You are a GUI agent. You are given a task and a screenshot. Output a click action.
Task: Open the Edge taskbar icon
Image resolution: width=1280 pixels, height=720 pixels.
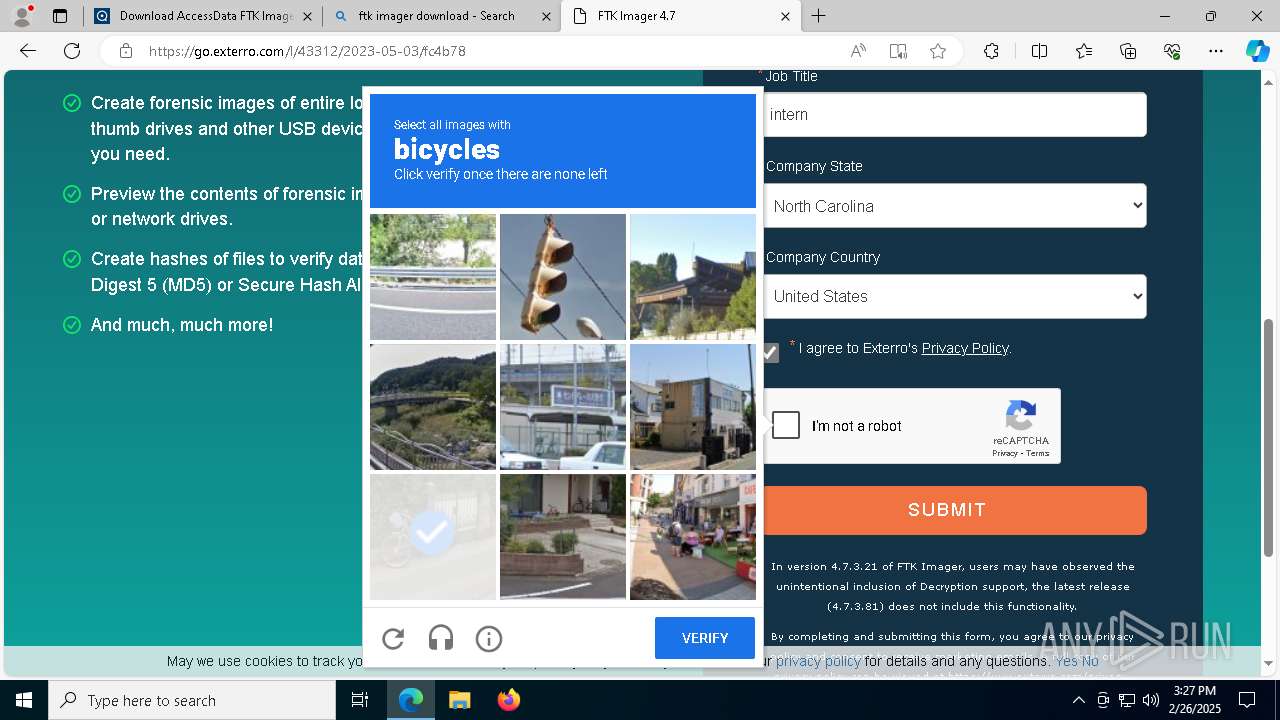411,700
